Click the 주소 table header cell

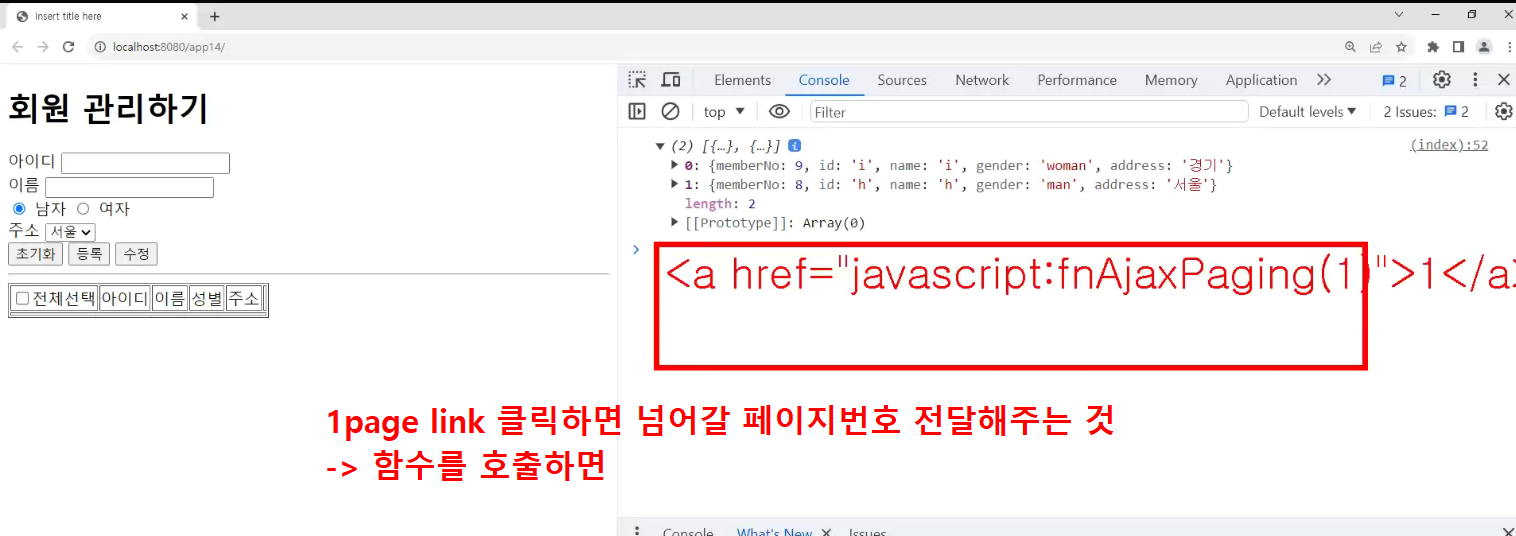pos(244,298)
